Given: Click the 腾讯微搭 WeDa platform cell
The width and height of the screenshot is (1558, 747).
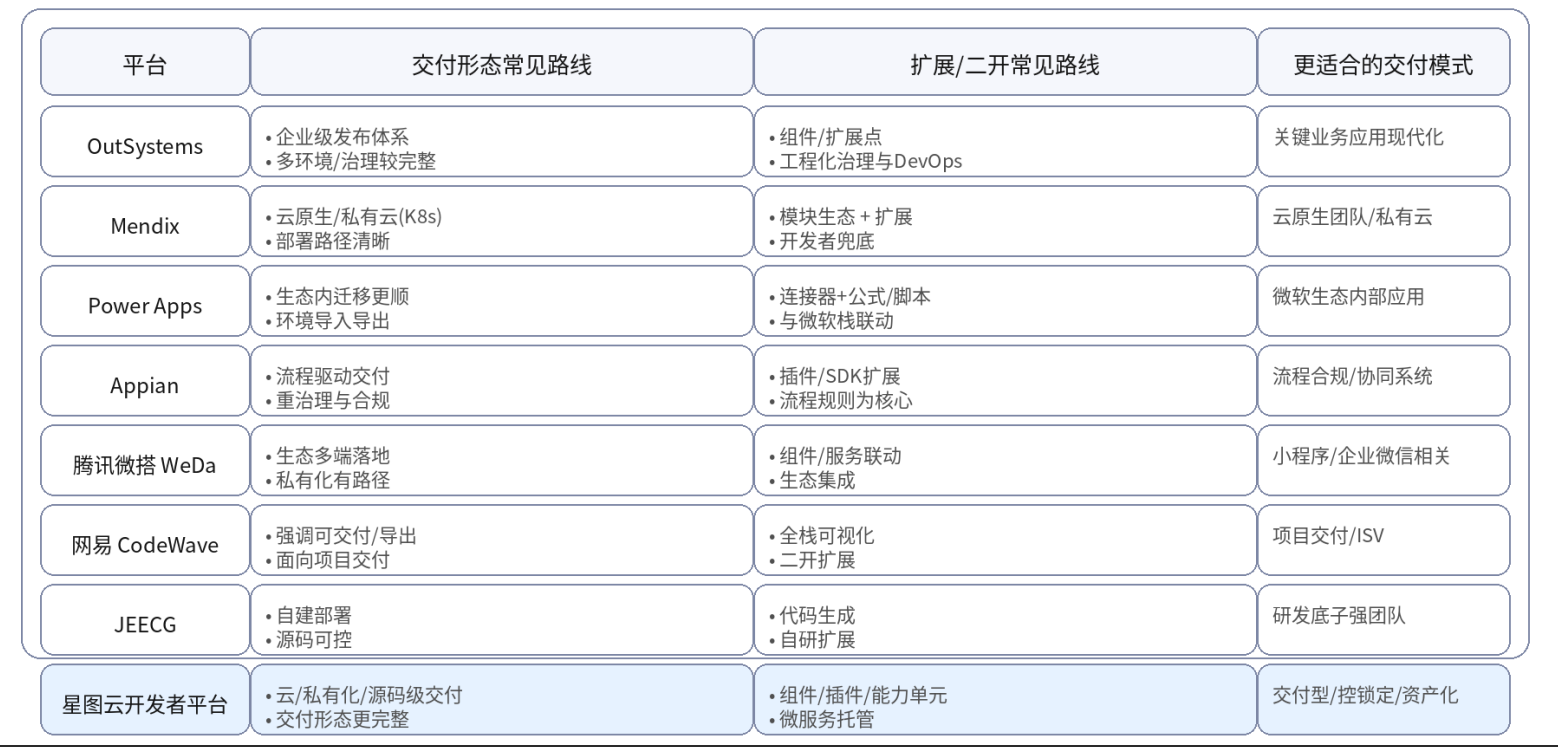Looking at the screenshot, I should pos(144,465).
